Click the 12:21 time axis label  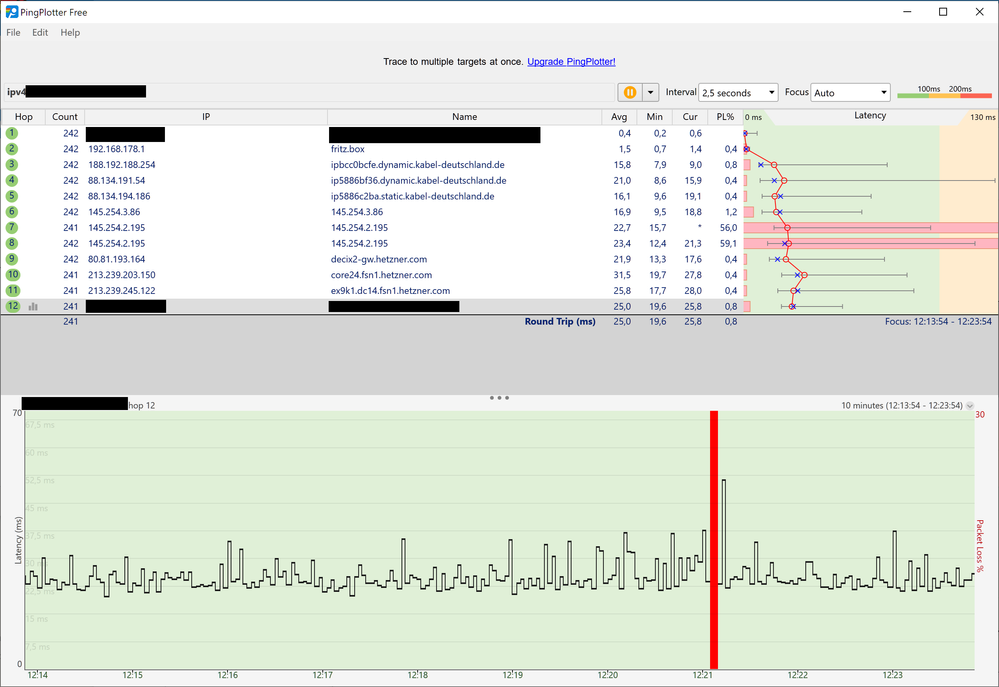[703, 675]
